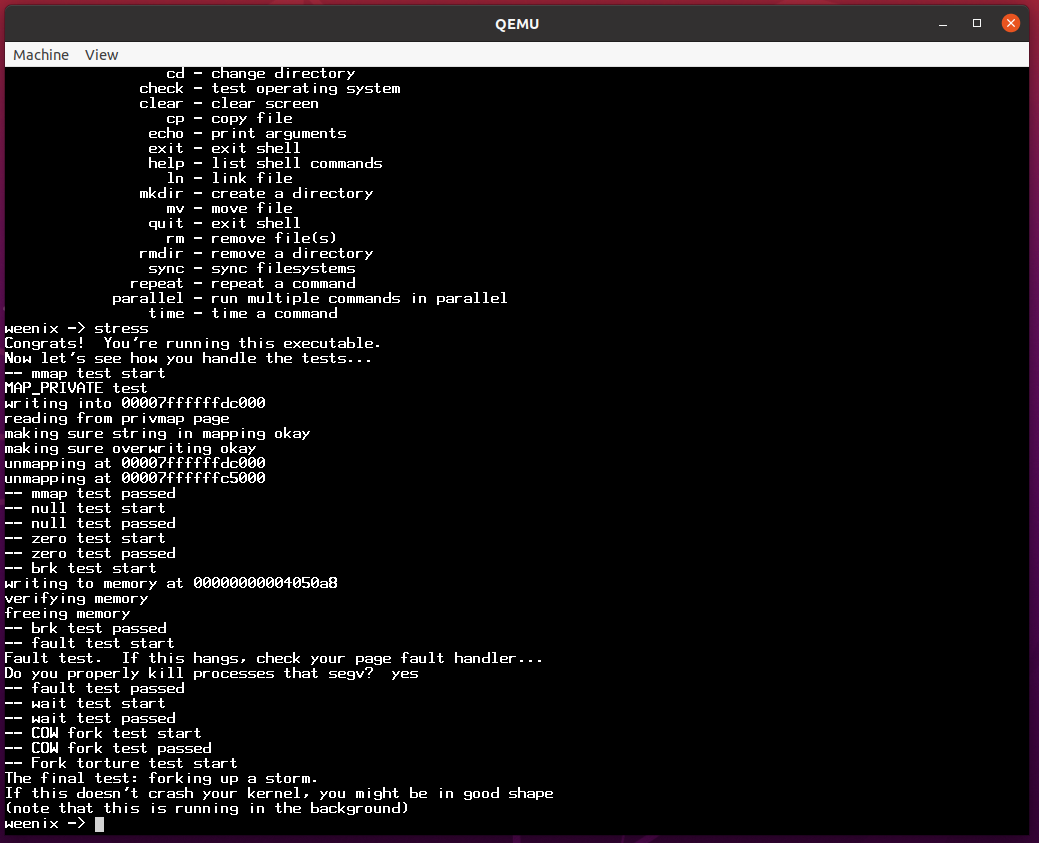This screenshot has width=1039, height=843.
Task: Maximize the QEMU window
Action: [977, 23]
